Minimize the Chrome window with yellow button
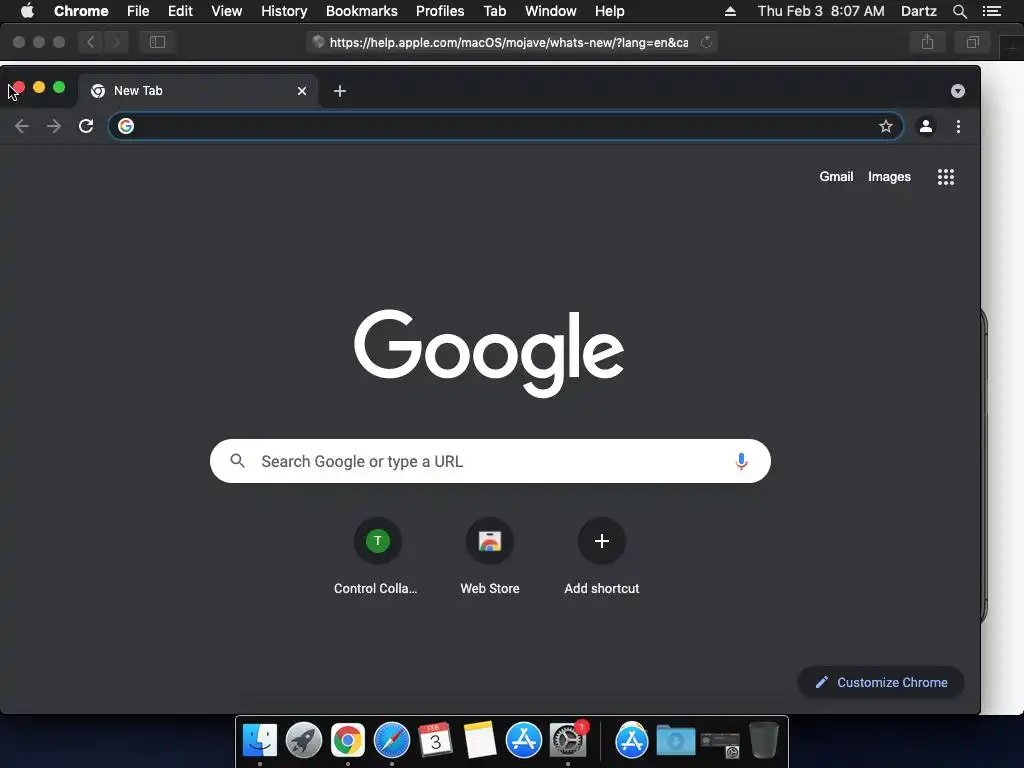Viewport: 1024px width, 768px height. (x=39, y=88)
